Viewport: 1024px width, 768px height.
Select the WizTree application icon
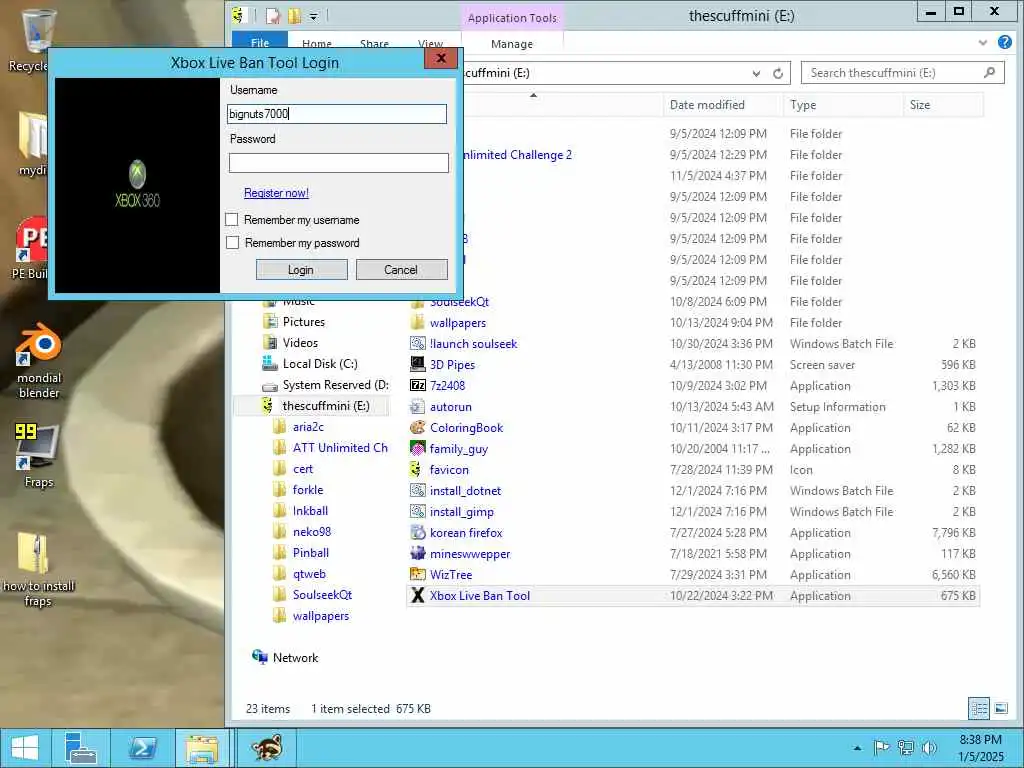click(x=417, y=574)
